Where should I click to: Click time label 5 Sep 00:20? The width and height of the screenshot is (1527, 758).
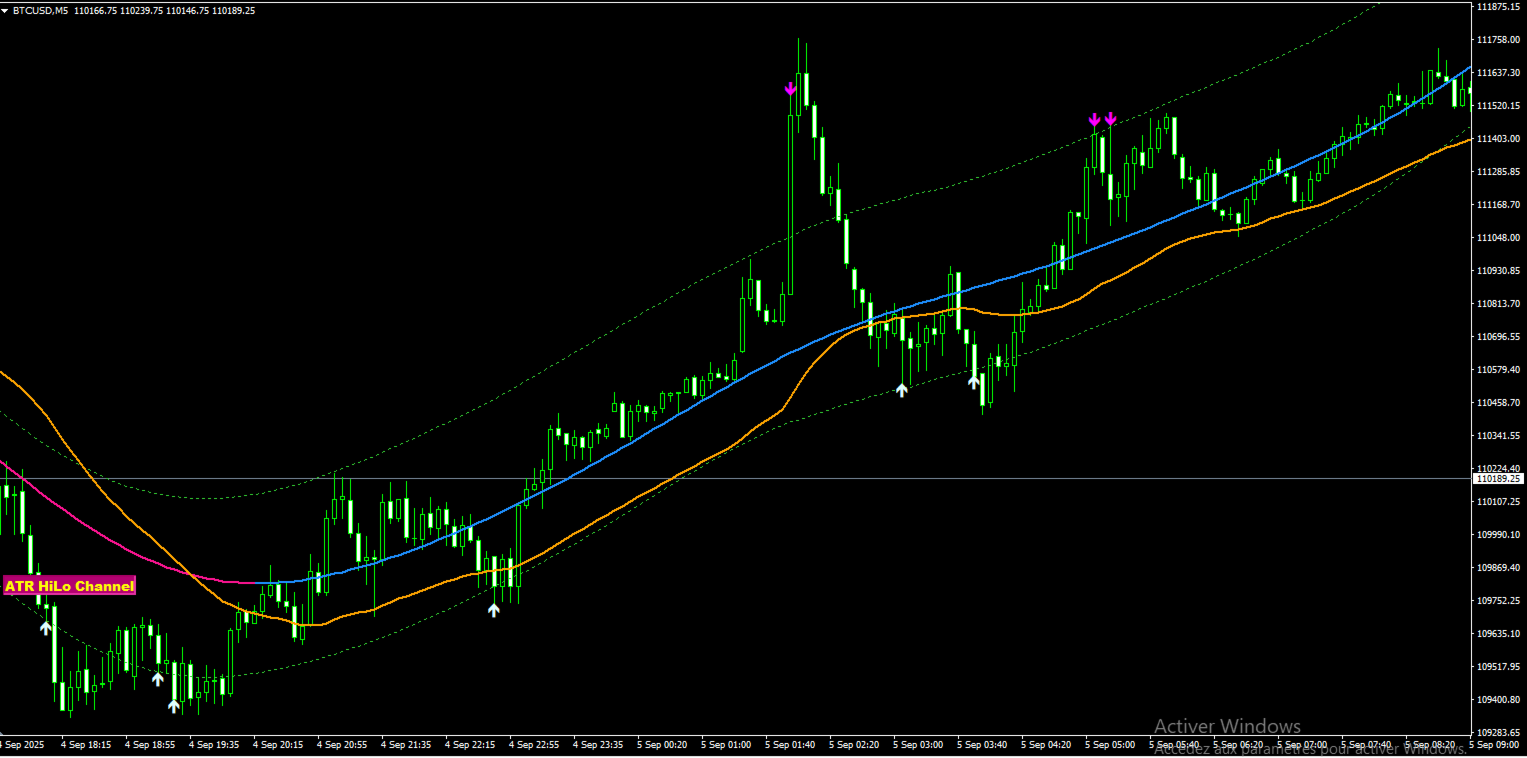[662, 744]
